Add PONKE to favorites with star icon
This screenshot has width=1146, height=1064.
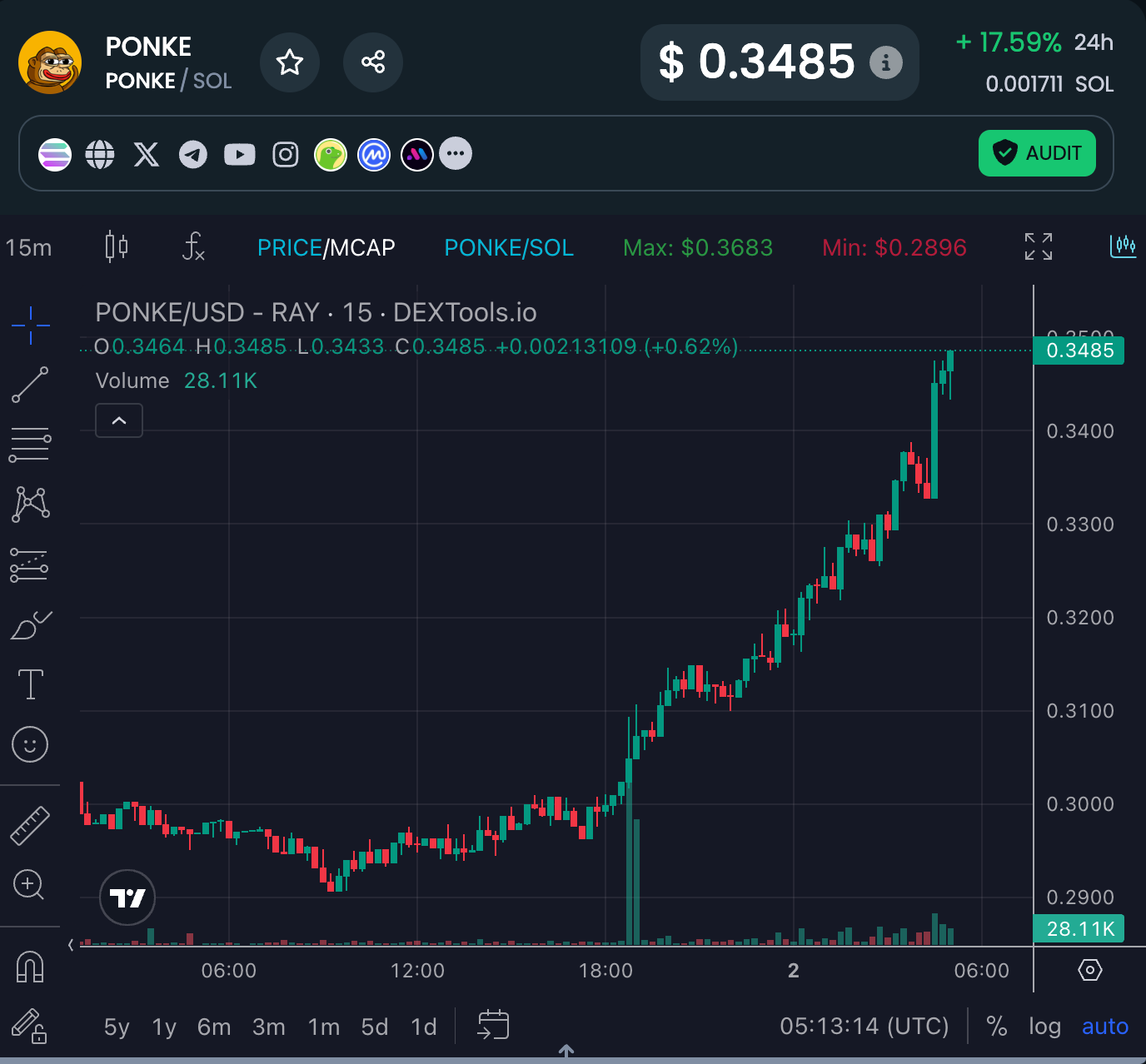290,62
